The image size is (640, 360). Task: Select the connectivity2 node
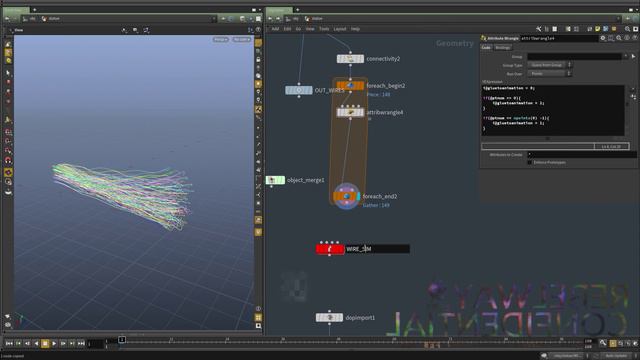click(350, 59)
